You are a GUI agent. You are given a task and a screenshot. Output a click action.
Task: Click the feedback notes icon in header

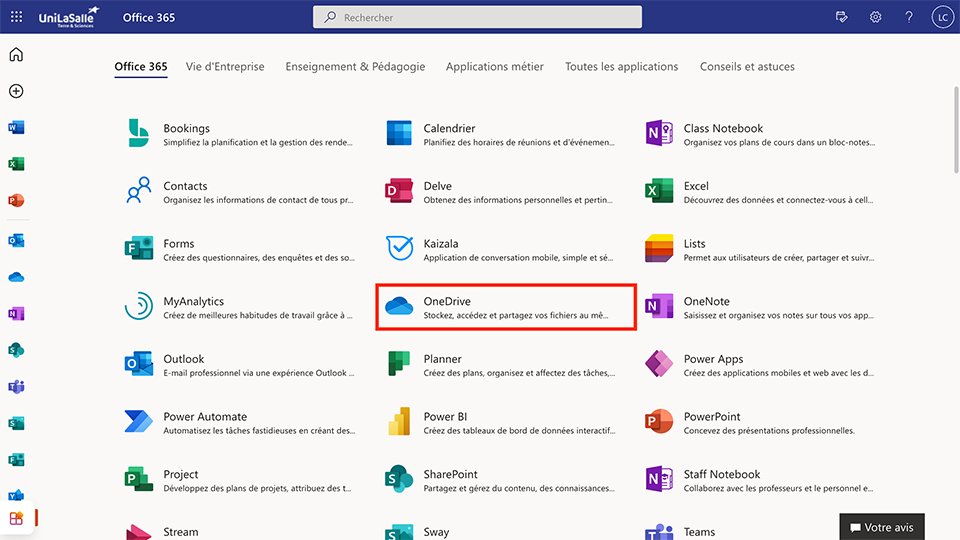842,17
